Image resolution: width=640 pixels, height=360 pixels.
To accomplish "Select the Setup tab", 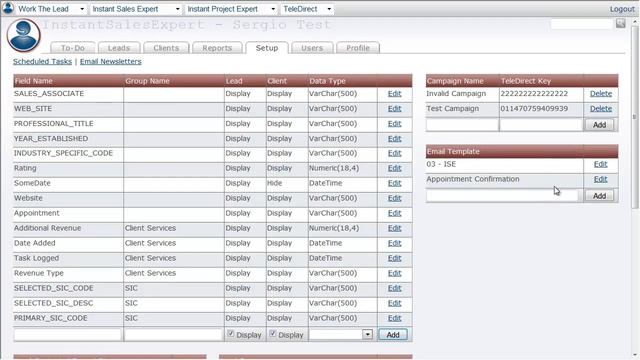I will (x=267, y=48).
